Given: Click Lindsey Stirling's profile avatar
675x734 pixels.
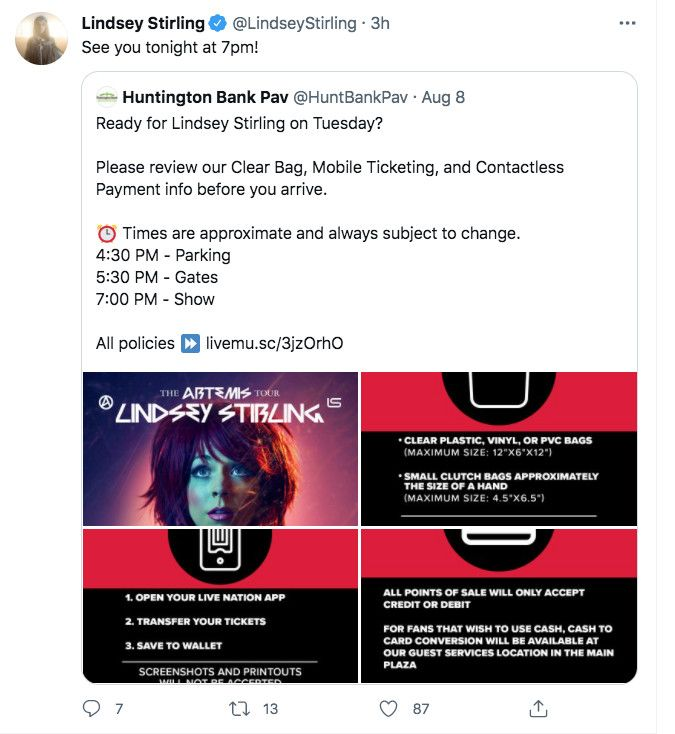Looking at the screenshot, I should pyautogui.click(x=42, y=38).
